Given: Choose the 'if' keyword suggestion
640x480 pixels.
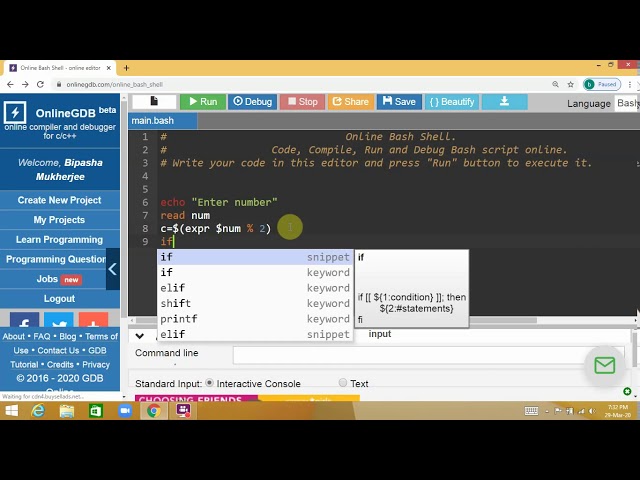Looking at the screenshot, I should click(255, 272).
